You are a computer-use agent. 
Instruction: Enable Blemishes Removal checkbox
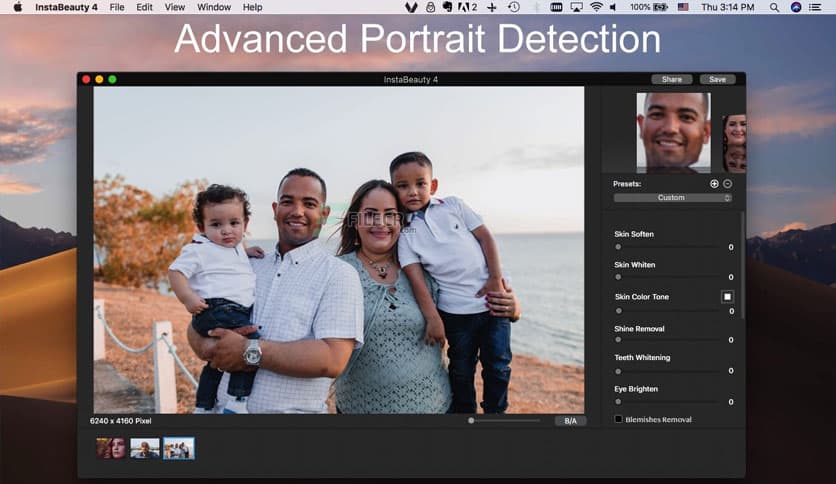tap(618, 419)
